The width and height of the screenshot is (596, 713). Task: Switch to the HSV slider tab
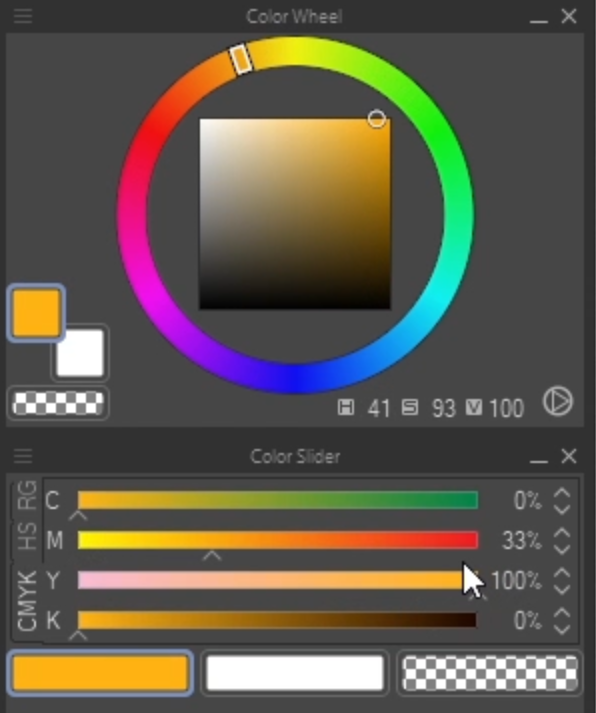pos(26,536)
